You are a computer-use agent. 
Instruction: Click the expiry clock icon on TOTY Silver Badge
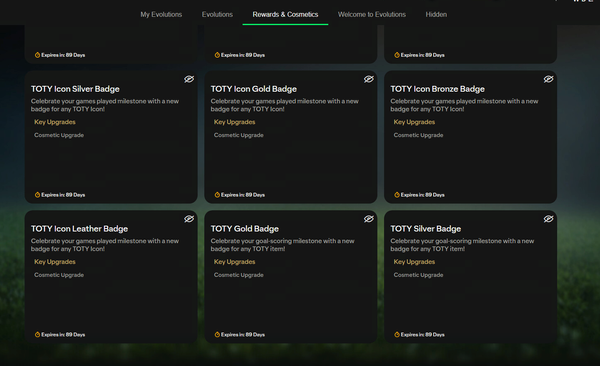click(x=397, y=335)
